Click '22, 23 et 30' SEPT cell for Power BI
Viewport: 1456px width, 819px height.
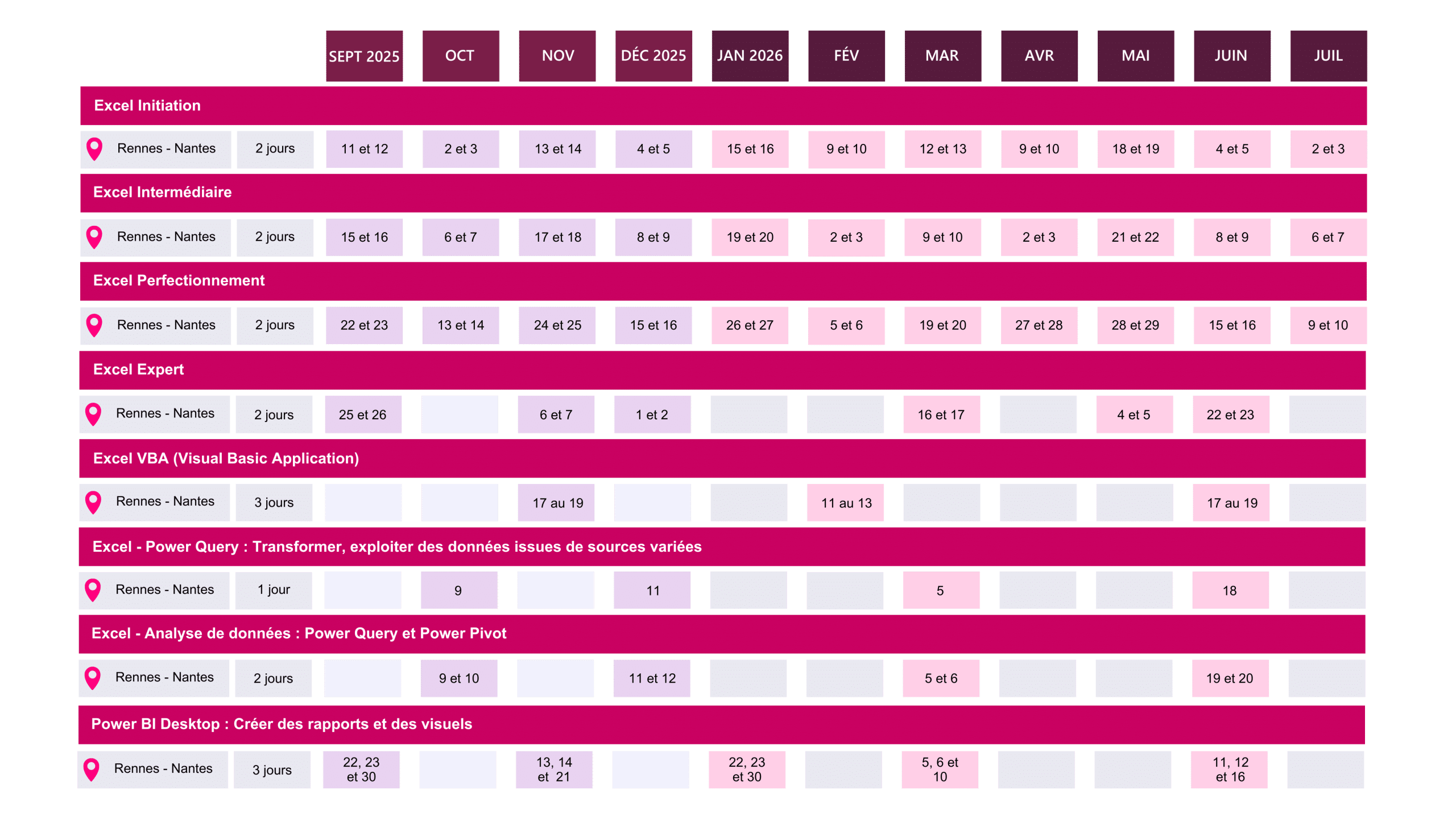tap(362, 770)
